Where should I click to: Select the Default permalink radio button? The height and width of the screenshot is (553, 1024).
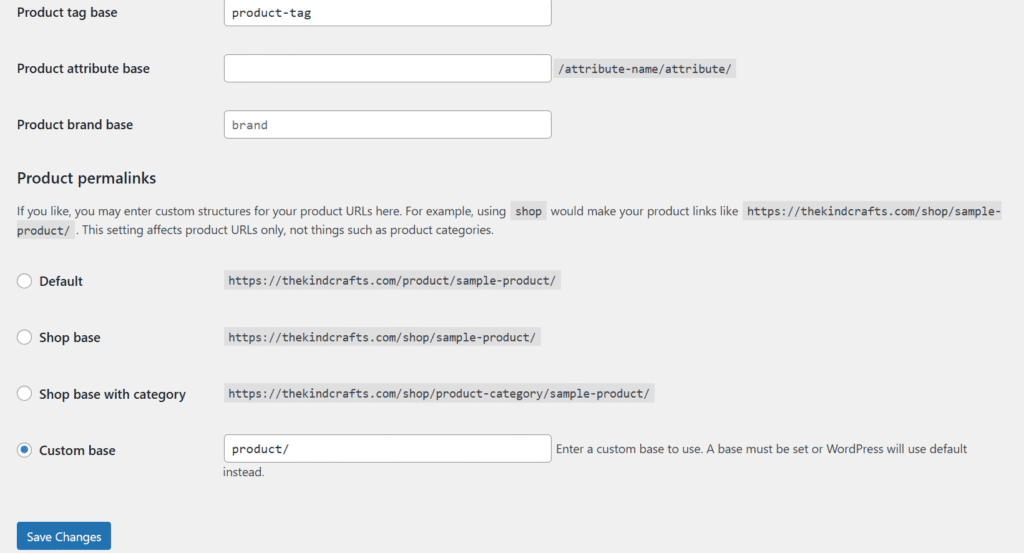pyautogui.click(x=25, y=281)
